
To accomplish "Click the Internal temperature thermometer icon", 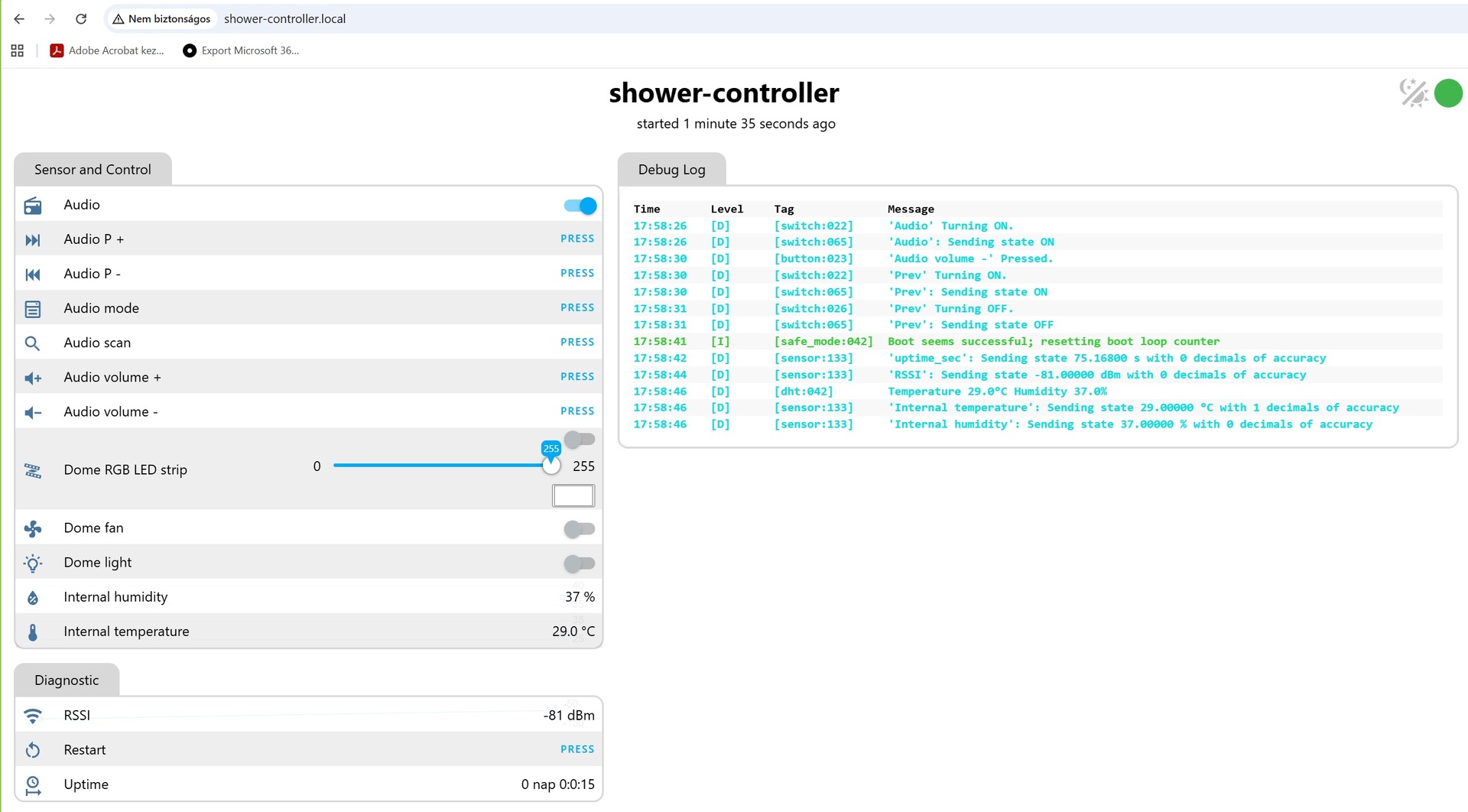I will [x=33, y=632].
